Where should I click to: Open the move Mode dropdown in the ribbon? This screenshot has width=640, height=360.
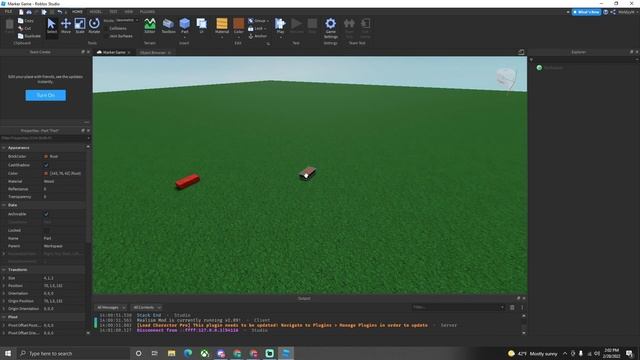pyautogui.click(x=127, y=20)
